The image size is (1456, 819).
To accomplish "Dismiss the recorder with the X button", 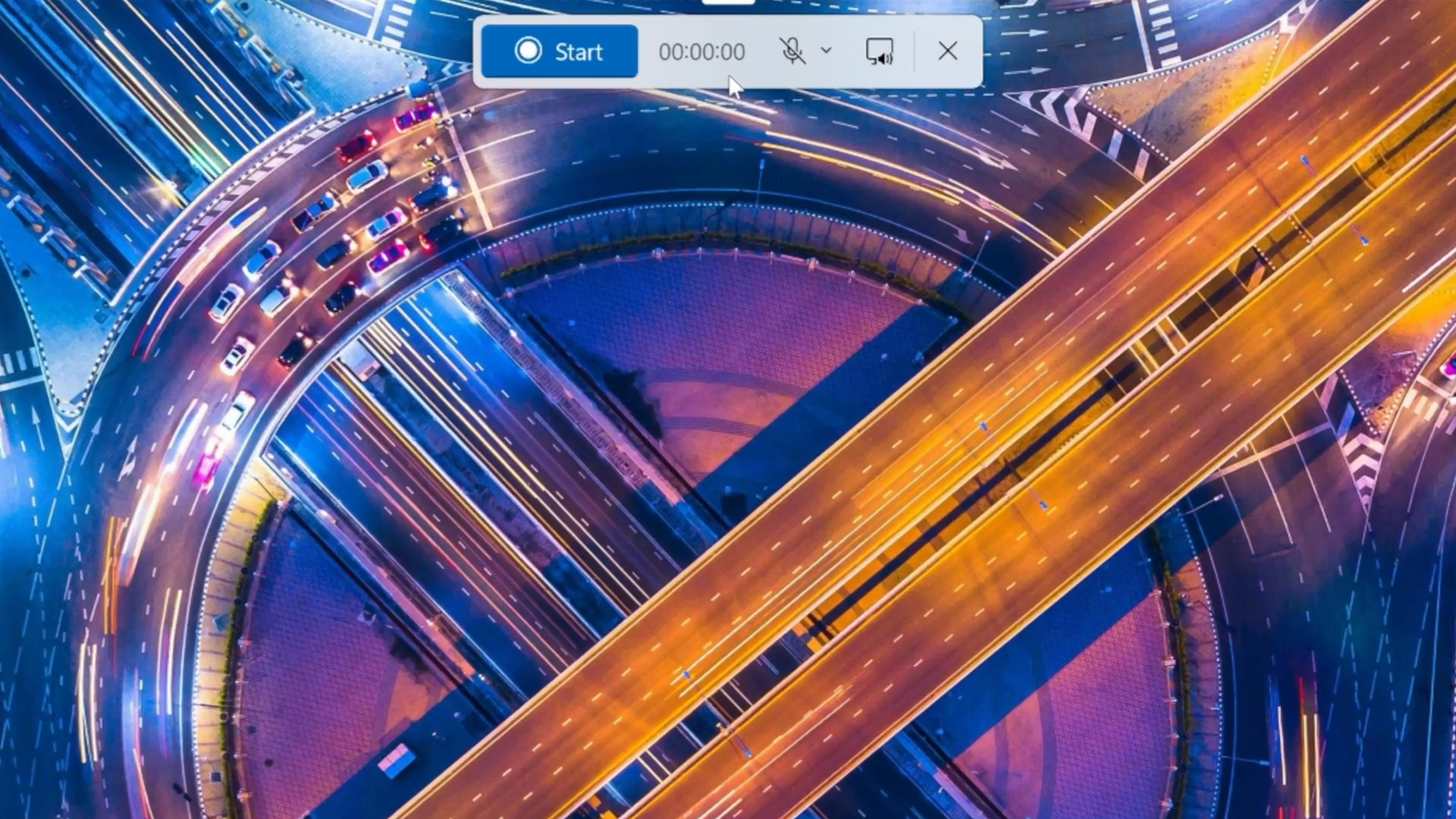I will [948, 51].
